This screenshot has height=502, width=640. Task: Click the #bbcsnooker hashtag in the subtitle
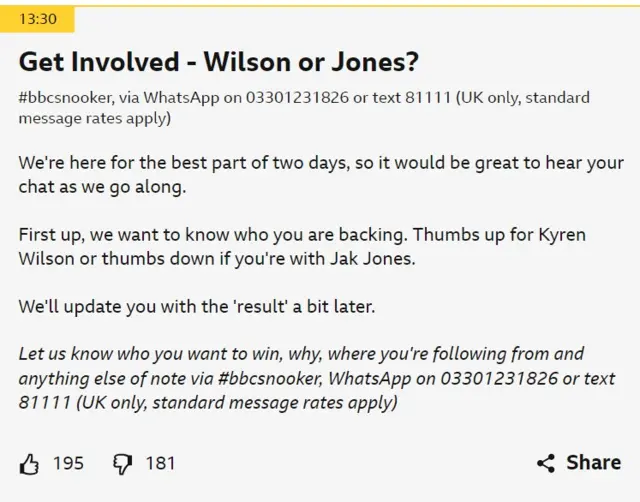tap(62, 97)
